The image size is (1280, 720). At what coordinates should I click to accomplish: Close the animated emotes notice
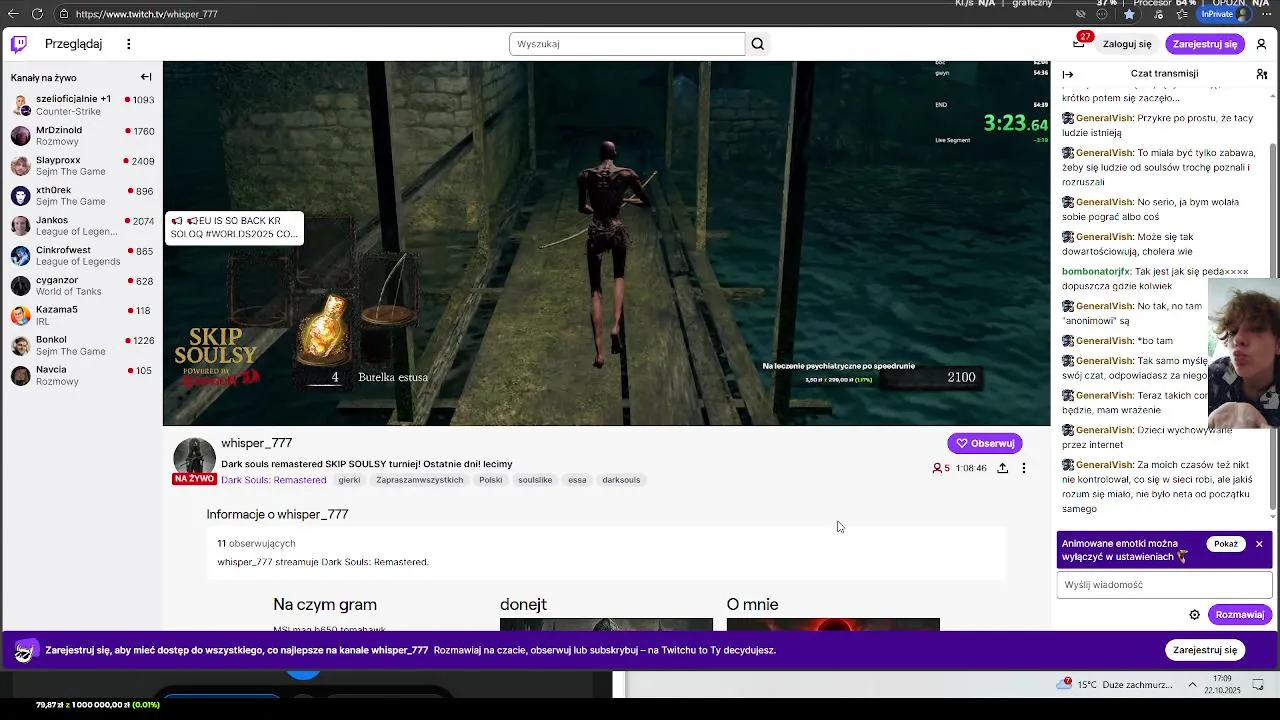1259,544
